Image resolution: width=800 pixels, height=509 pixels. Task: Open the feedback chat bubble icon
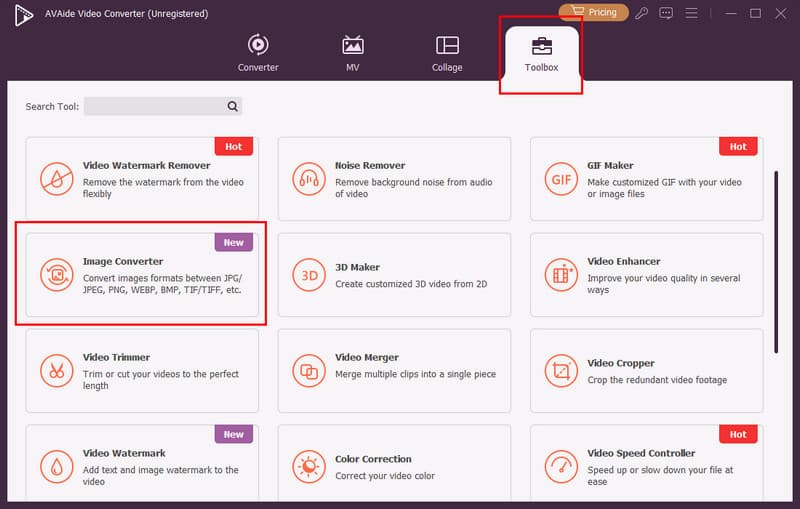[x=667, y=13]
